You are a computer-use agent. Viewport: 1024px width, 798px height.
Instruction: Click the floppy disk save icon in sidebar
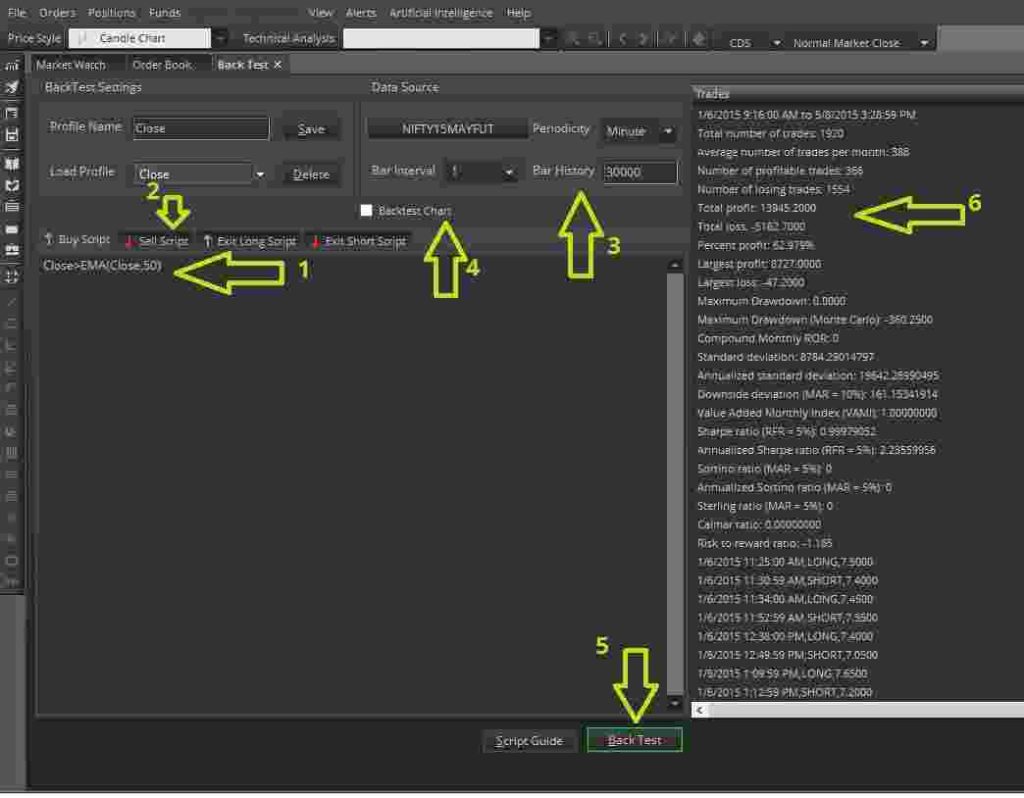(x=12, y=134)
